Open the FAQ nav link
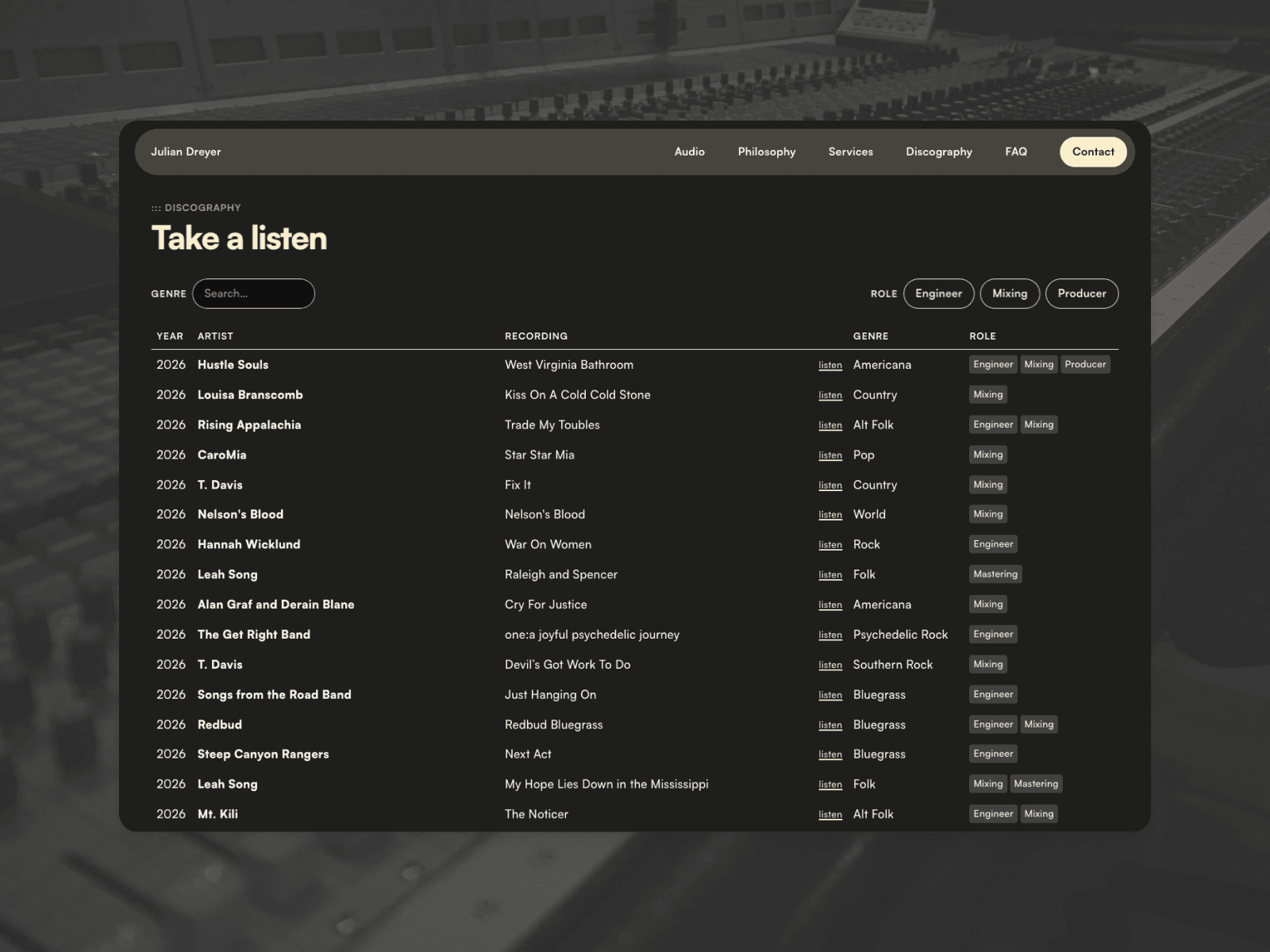This screenshot has height=952, width=1270. [1016, 152]
